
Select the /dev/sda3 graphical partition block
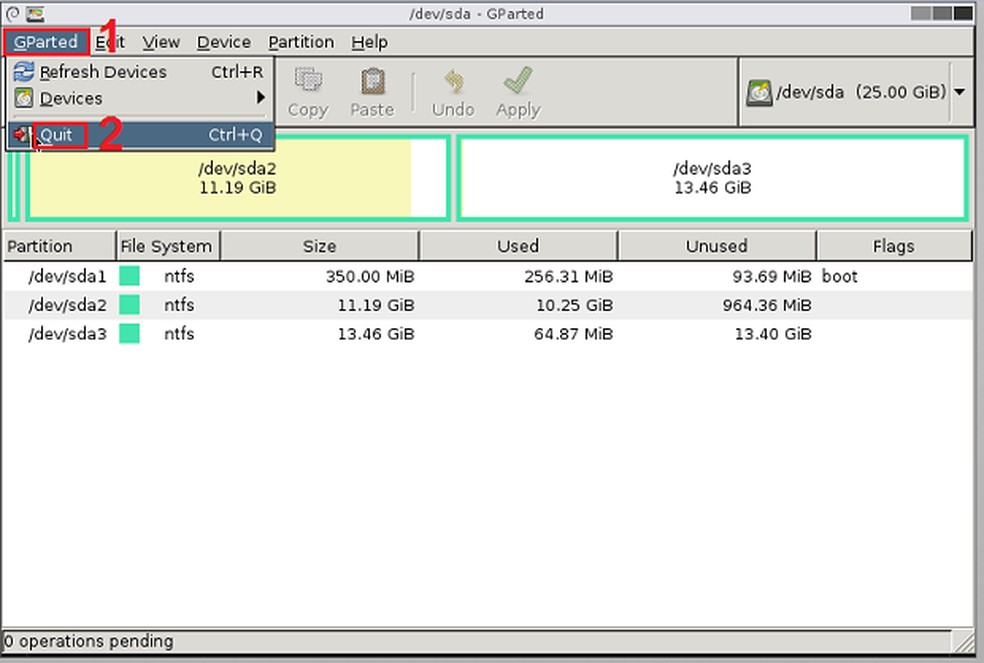point(712,178)
